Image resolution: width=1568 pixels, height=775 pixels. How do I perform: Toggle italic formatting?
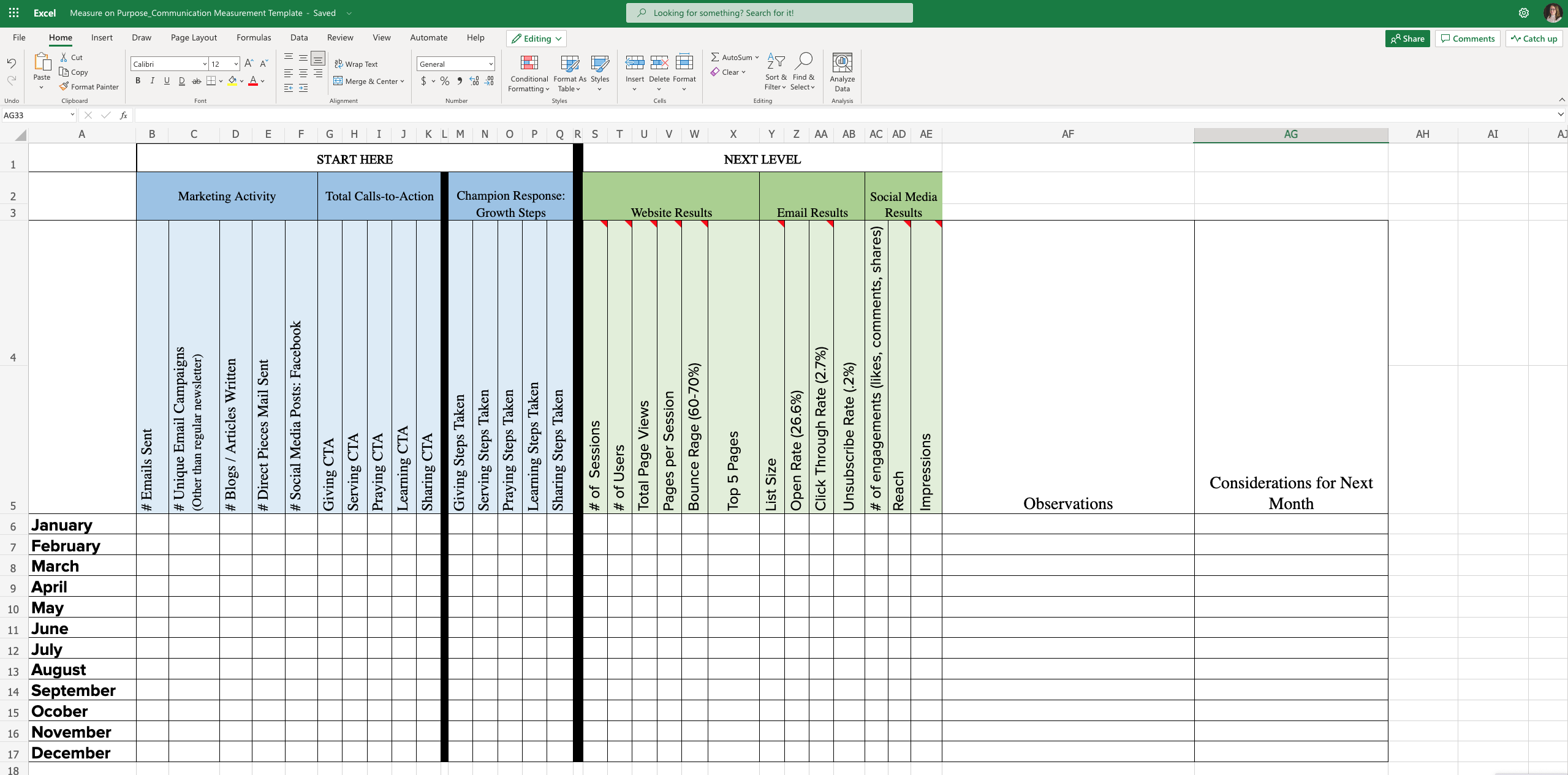click(152, 80)
